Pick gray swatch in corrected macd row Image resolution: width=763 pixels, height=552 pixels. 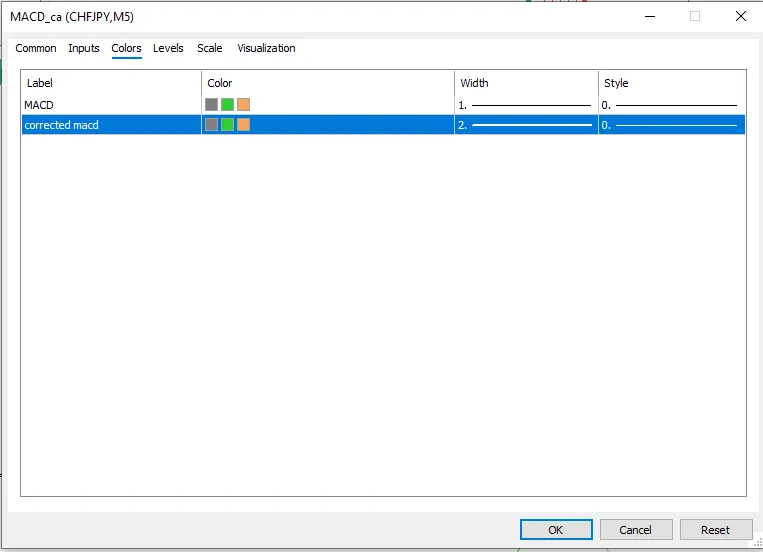point(211,125)
